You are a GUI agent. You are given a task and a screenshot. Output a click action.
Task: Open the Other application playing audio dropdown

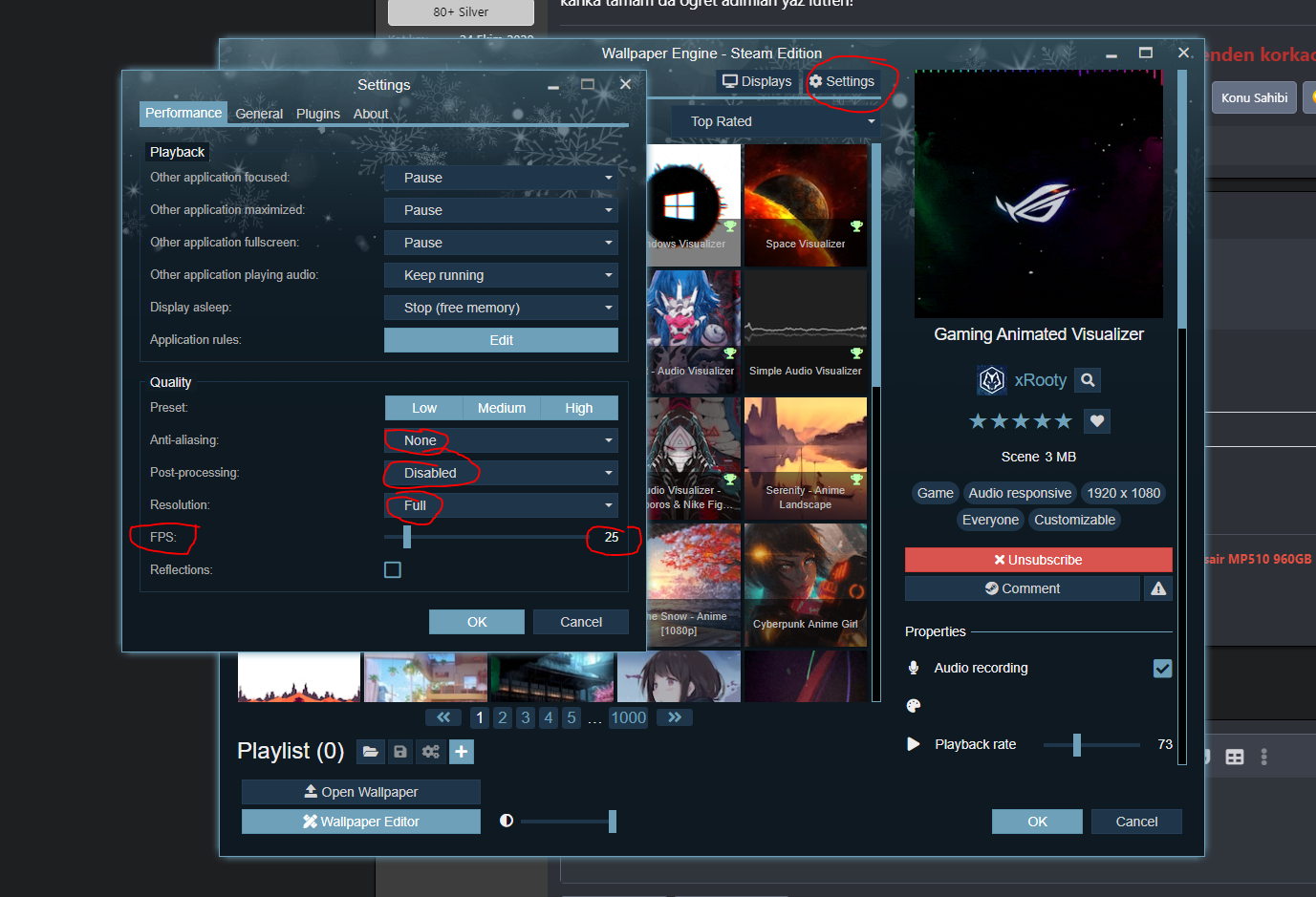tap(501, 275)
